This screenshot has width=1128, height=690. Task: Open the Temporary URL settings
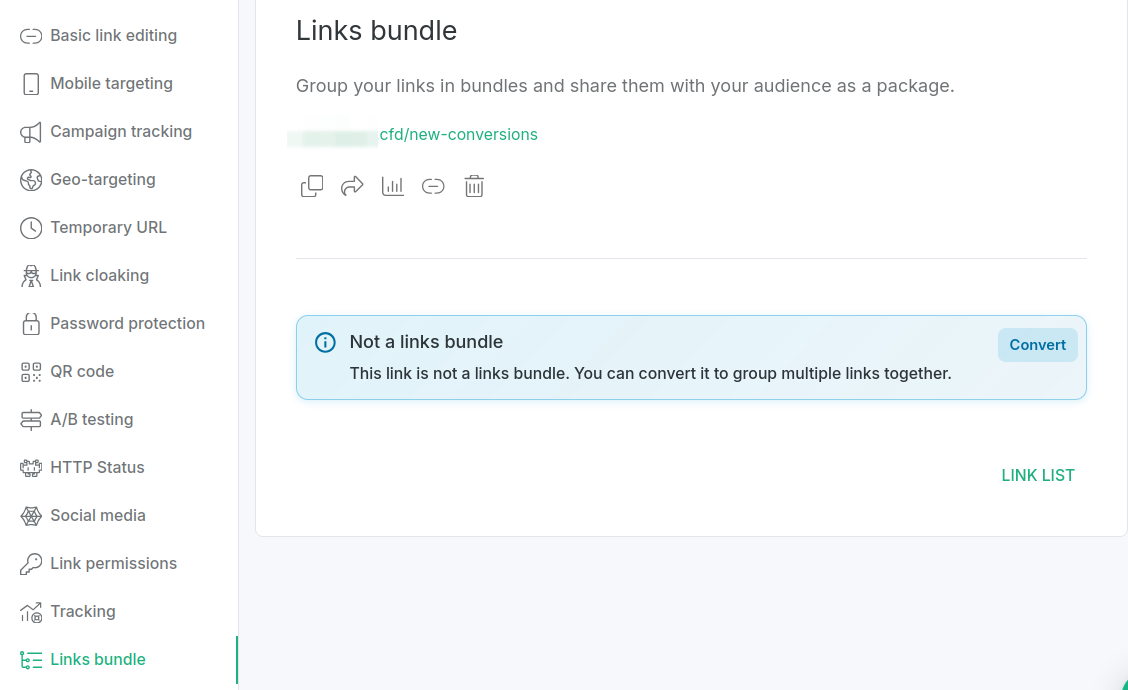(108, 228)
